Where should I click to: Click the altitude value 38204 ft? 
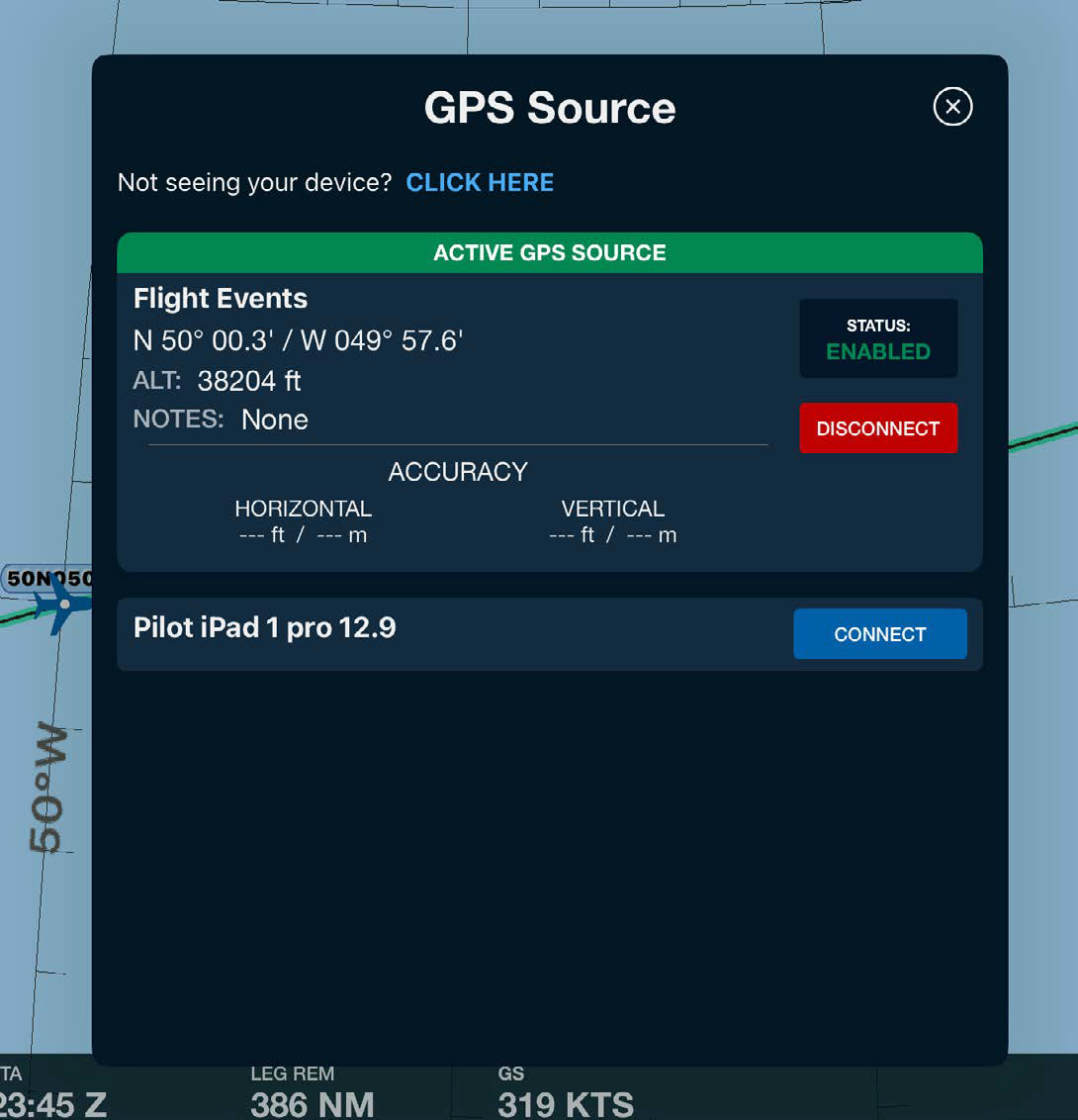248,381
